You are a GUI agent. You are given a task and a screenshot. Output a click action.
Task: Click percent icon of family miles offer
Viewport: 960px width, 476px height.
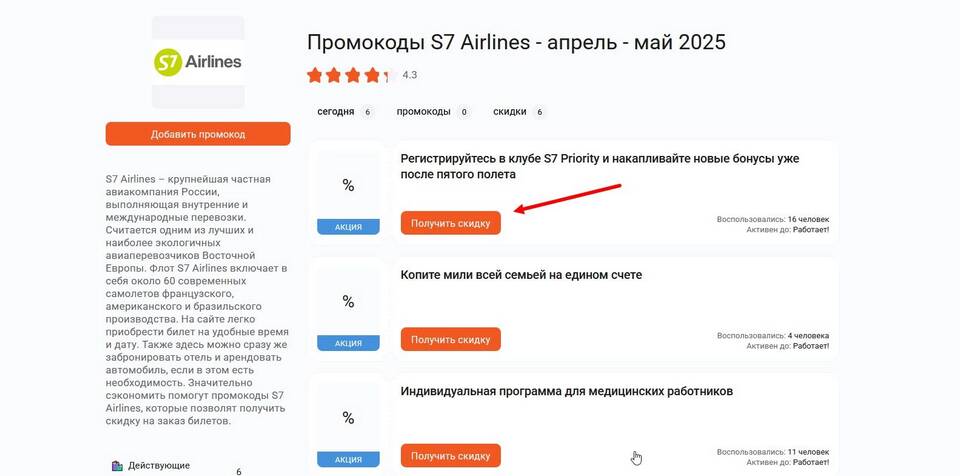(x=348, y=302)
